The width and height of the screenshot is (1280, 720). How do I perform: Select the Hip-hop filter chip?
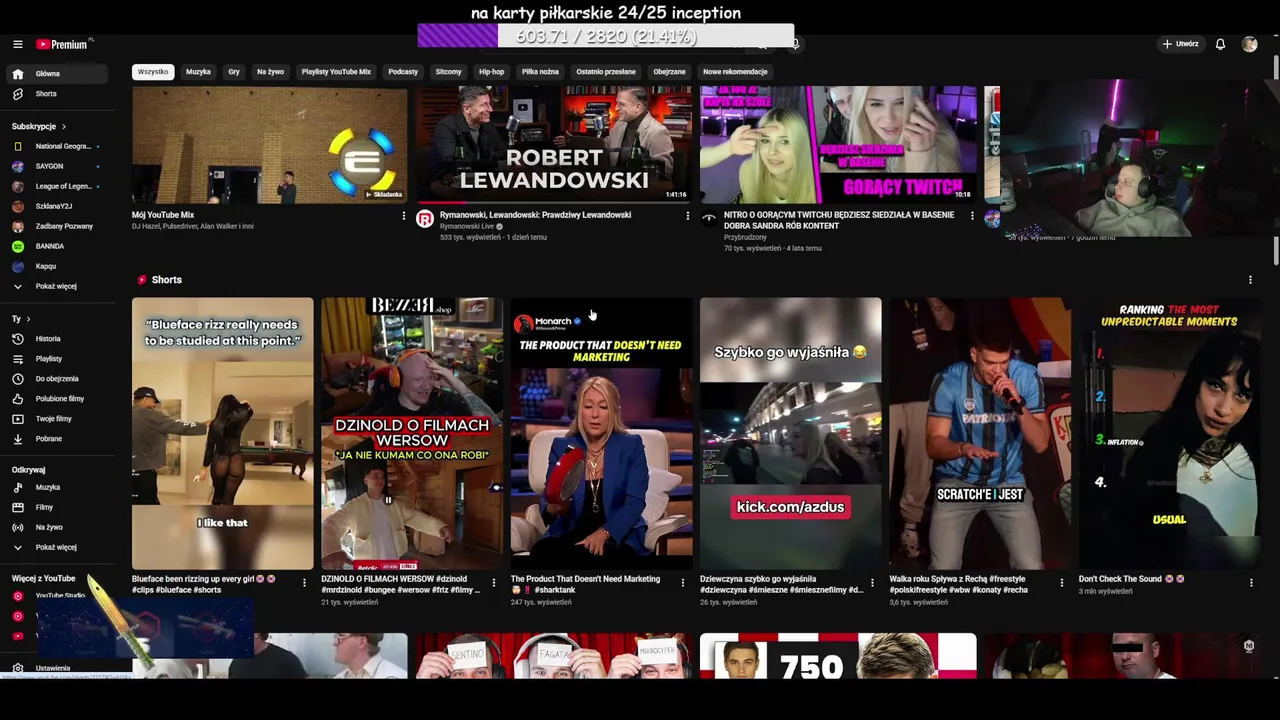pyautogui.click(x=491, y=72)
